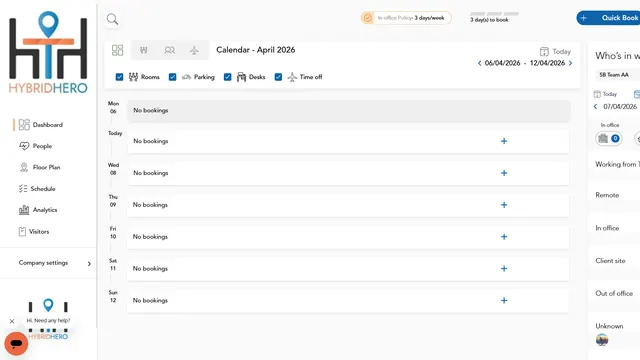Toggle the Desks checkbox filter

[x=227, y=77]
